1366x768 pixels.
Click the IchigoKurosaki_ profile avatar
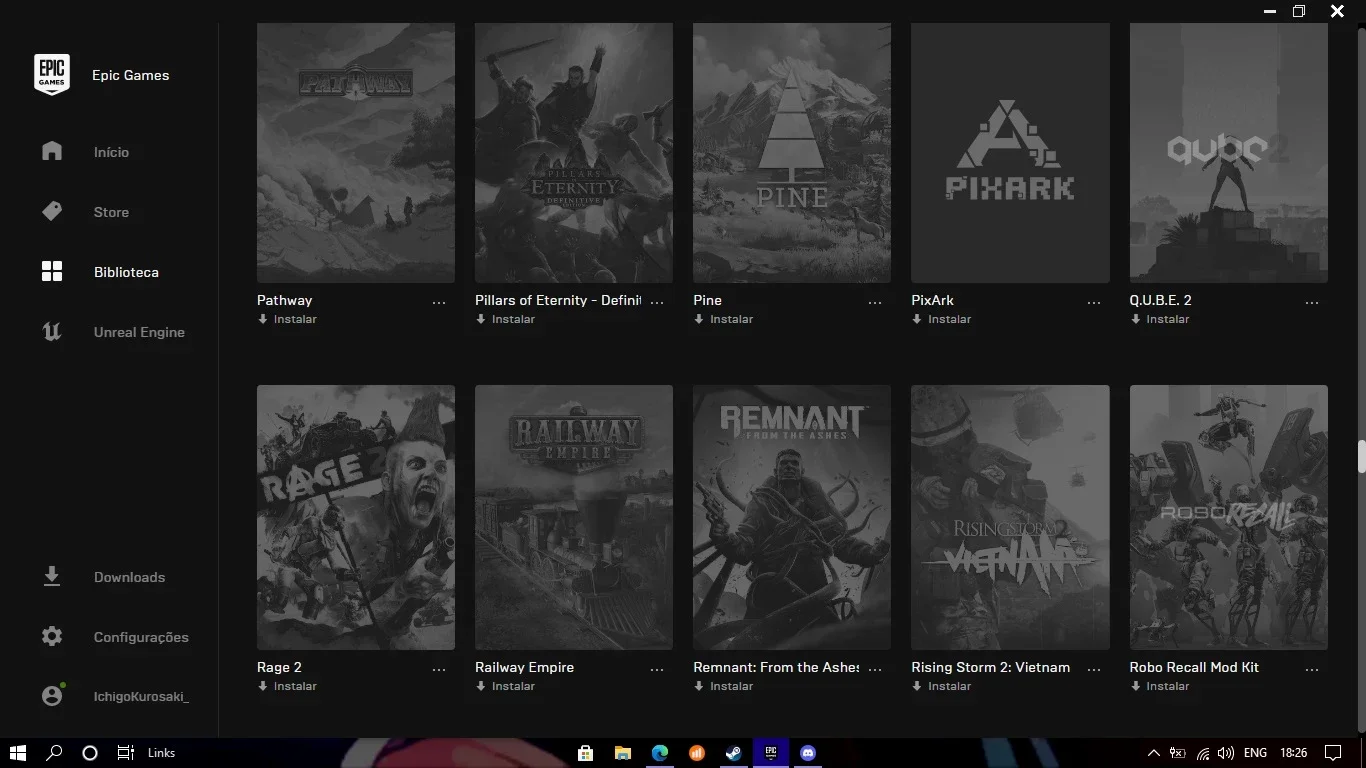52,696
